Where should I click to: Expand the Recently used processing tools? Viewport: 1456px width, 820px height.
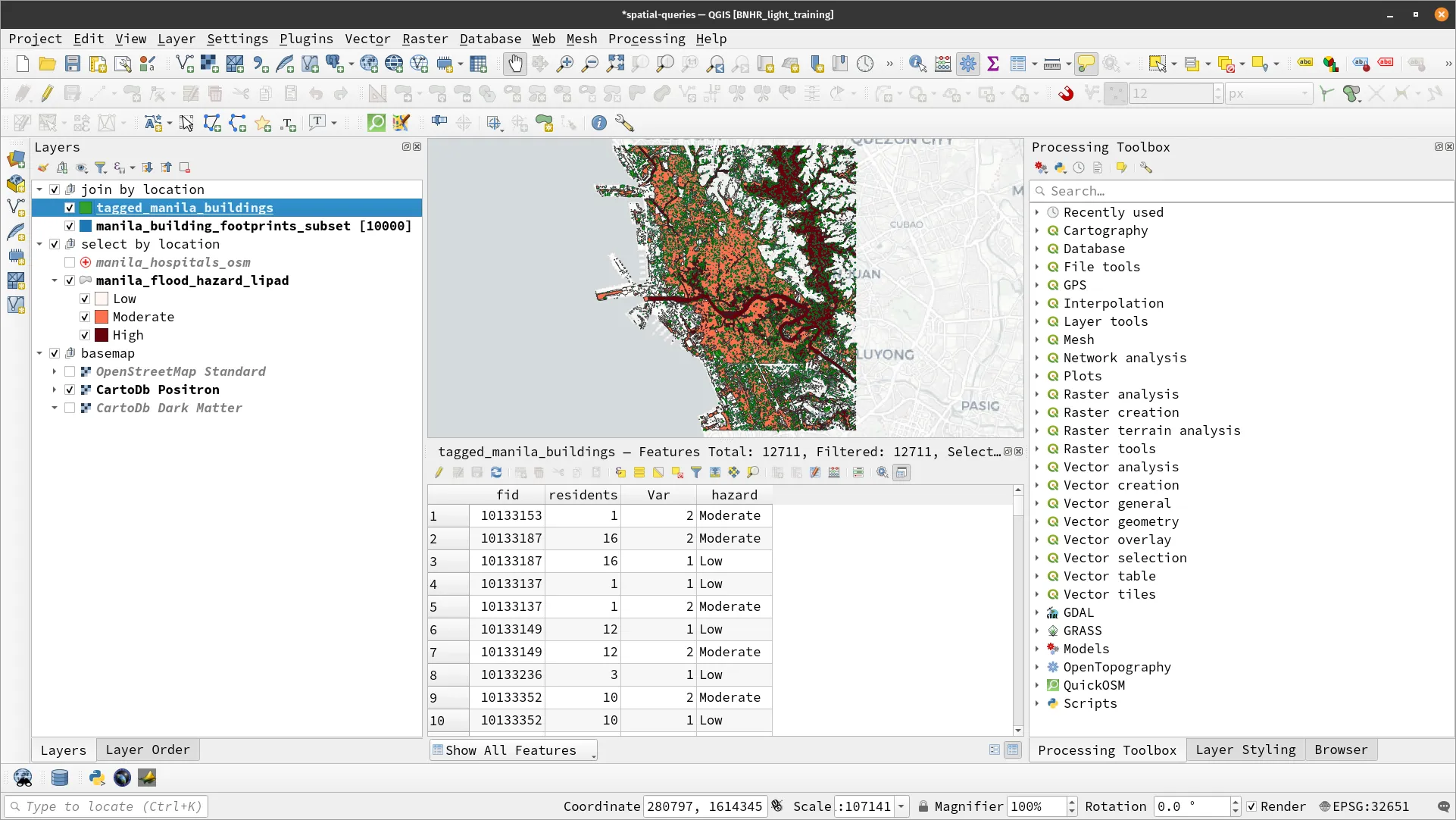click(1038, 212)
